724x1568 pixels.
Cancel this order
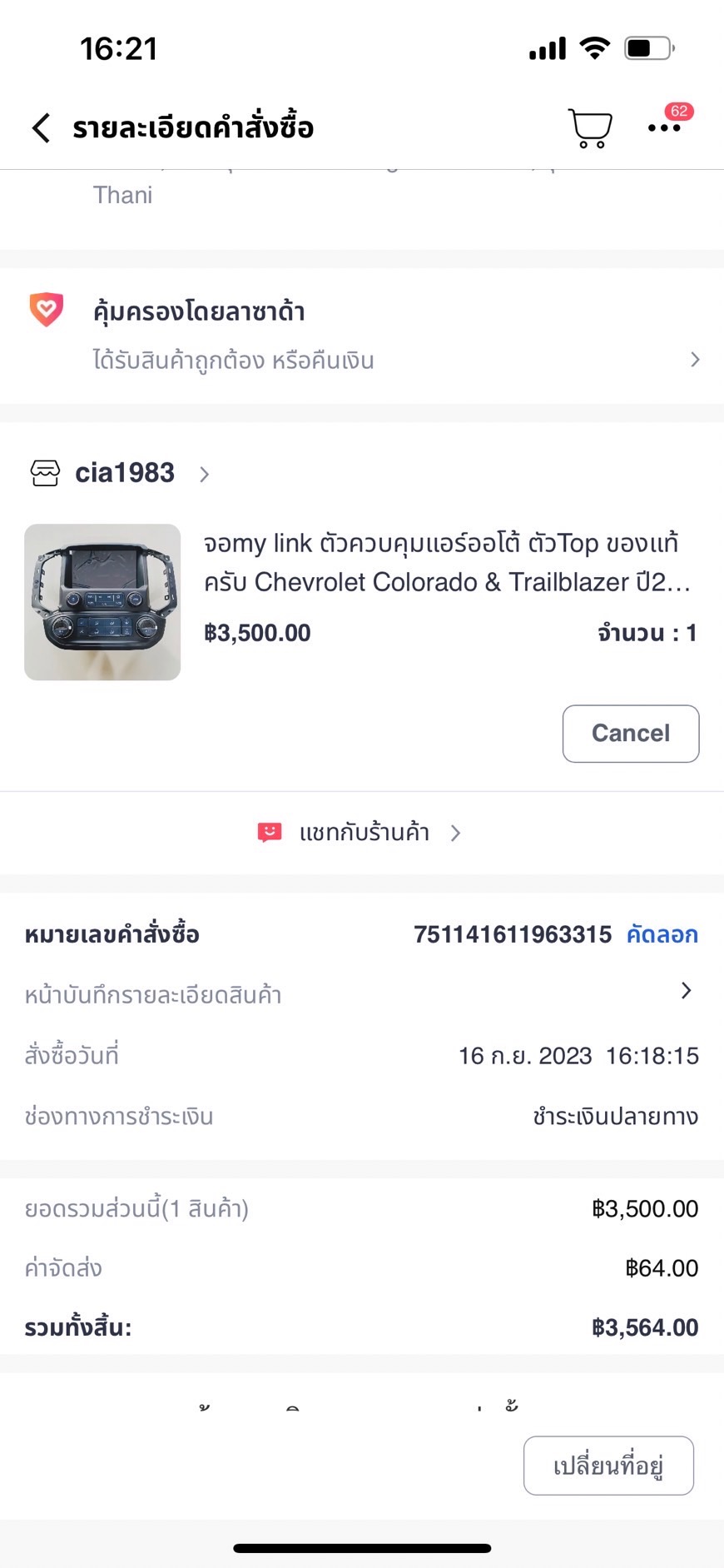pyautogui.click(x=630, y=734)
